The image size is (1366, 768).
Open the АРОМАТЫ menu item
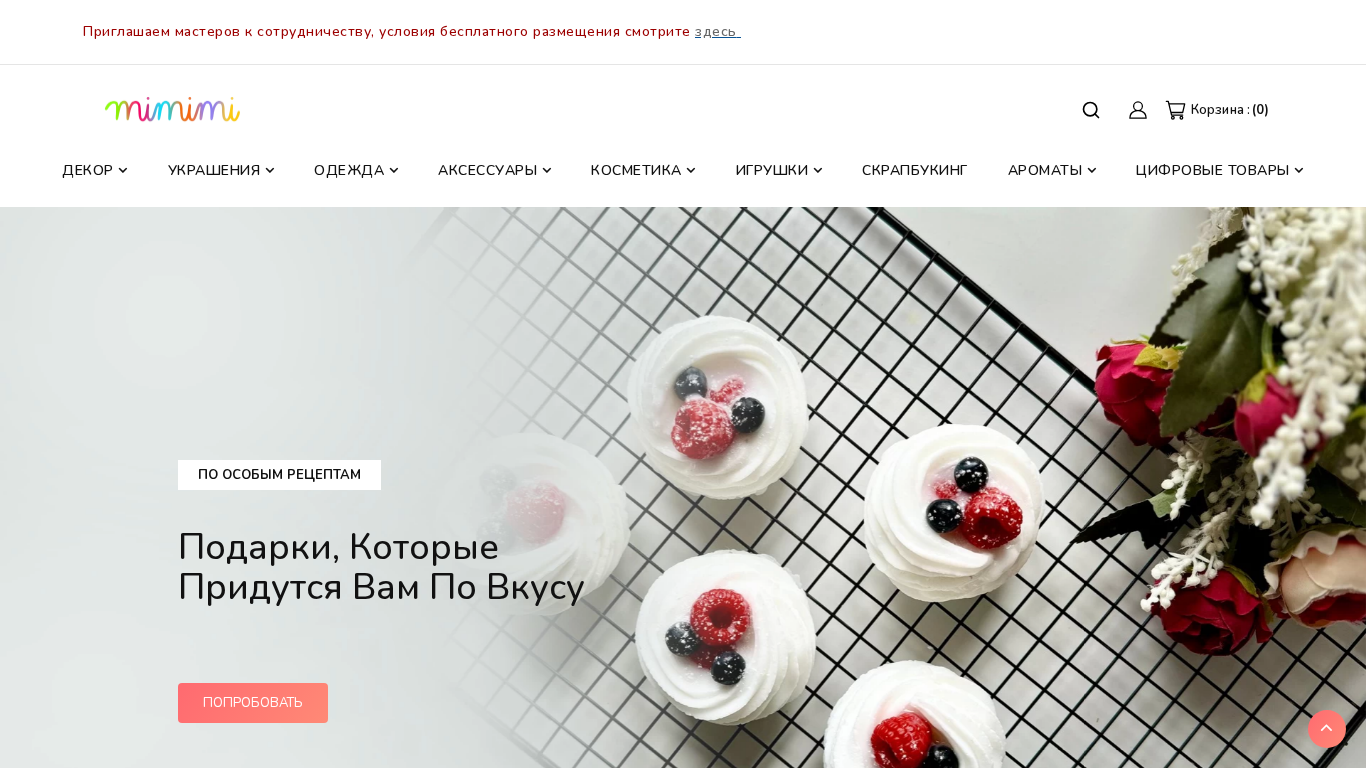[x=1045, y=171]
